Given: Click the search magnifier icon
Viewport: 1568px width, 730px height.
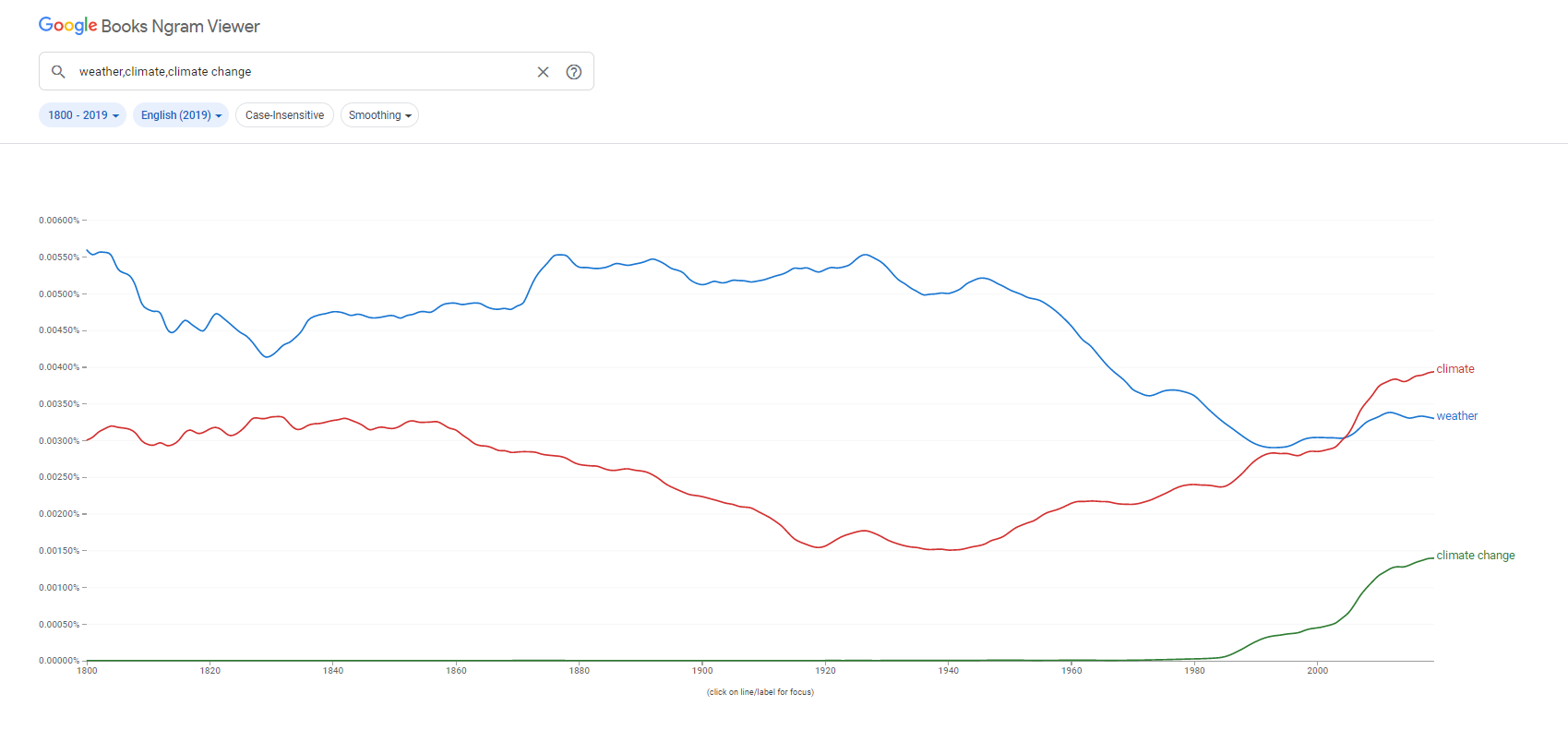Looking at the screenshot, I should click(58, 71).
